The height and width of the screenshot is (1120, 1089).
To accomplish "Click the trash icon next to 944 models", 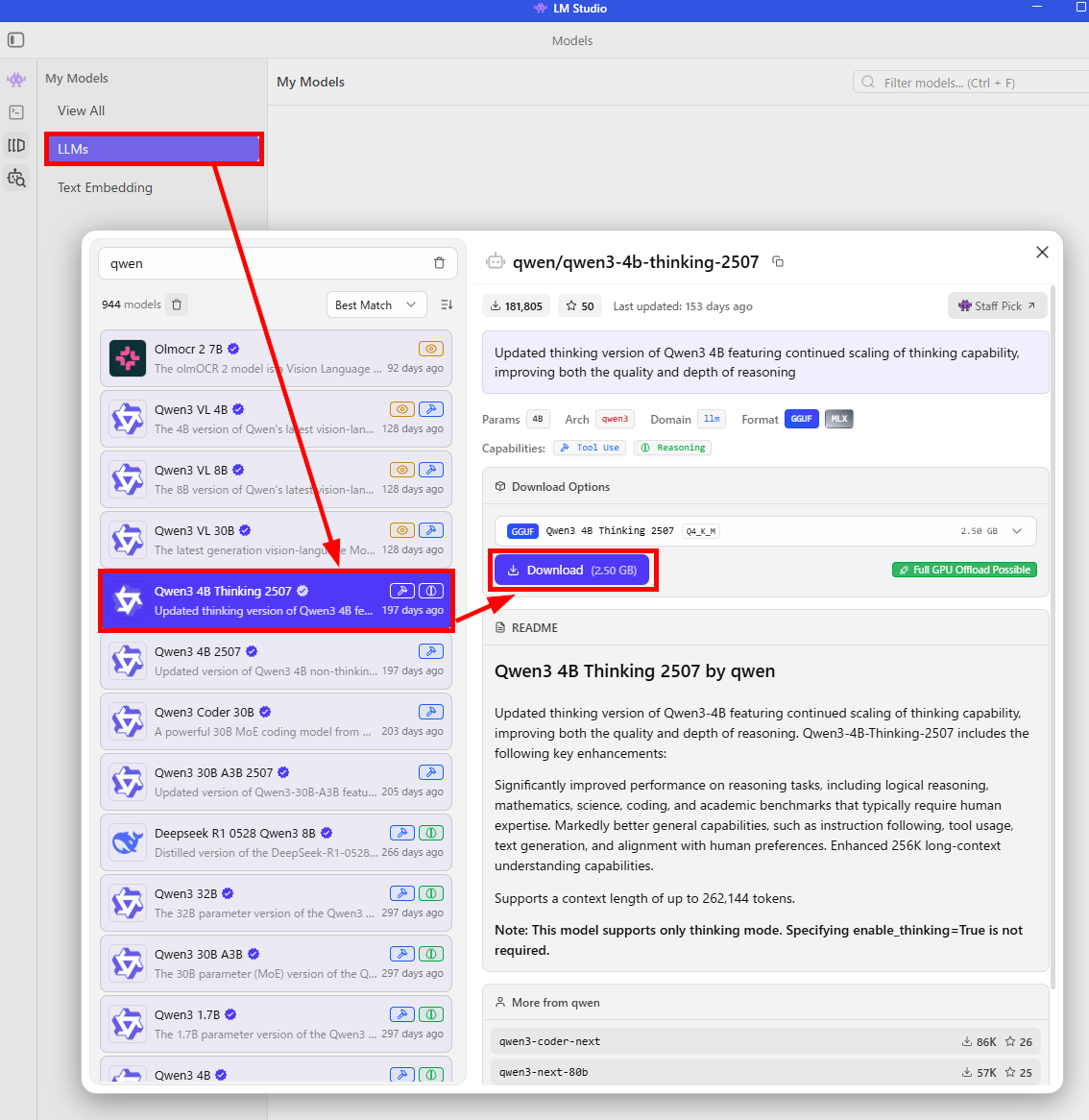I will pyautogui.click(x=177, y=304).
